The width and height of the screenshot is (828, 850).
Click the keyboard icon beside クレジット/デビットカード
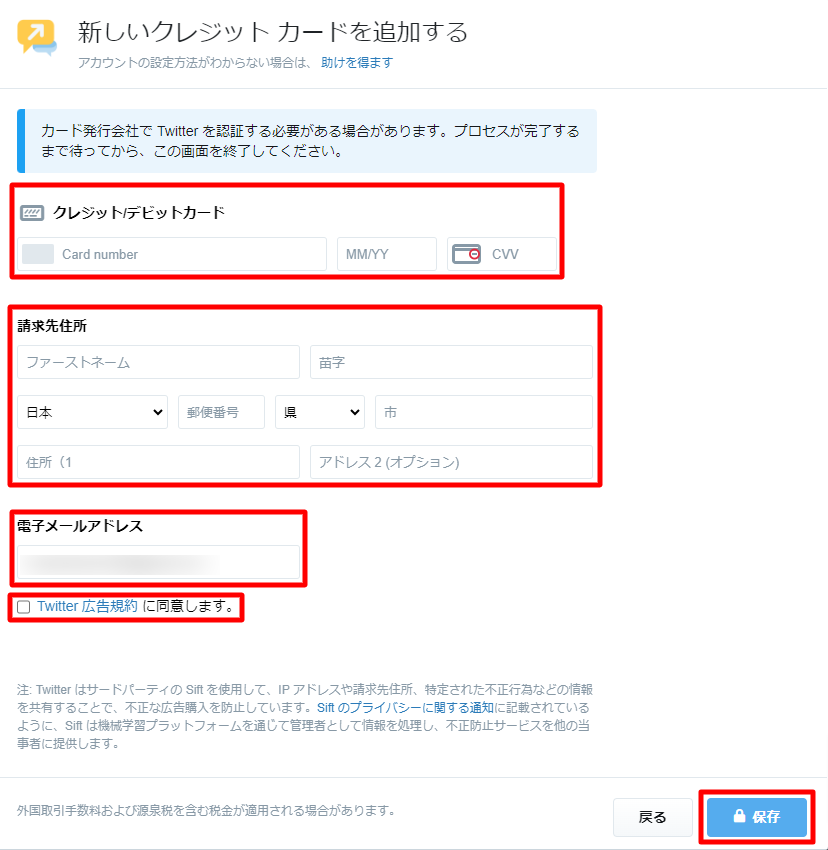coord(32,213)
